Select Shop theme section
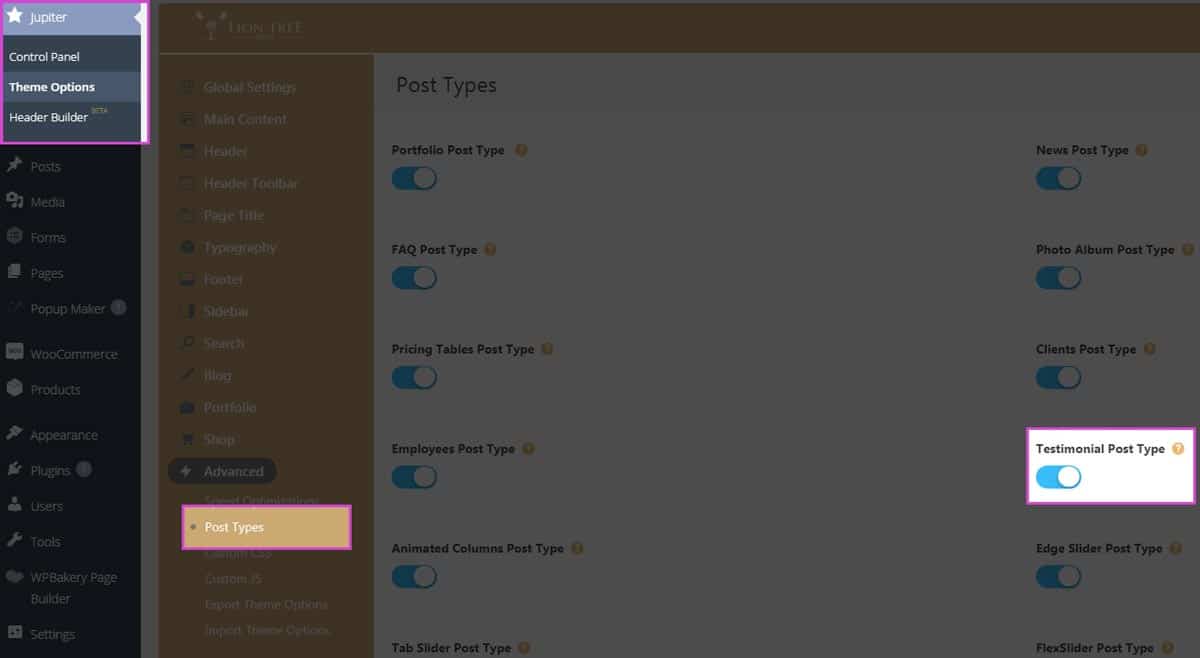 point(219,439)
